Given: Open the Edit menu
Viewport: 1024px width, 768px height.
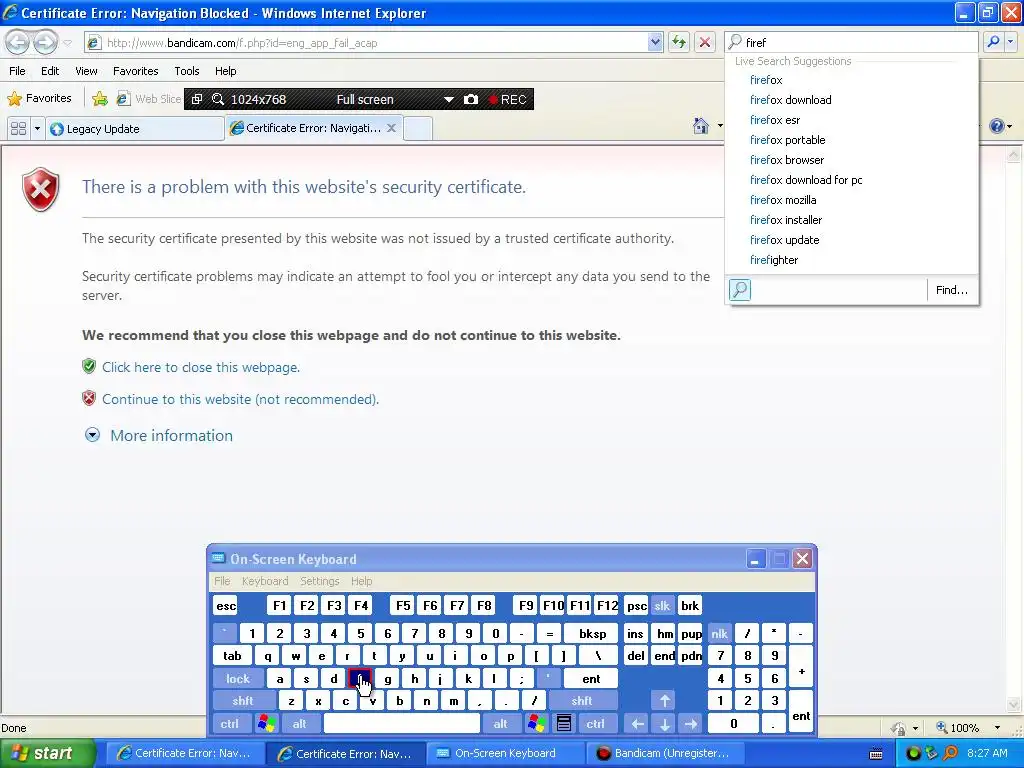Looking at the screenshot, I should pos(50,71).
